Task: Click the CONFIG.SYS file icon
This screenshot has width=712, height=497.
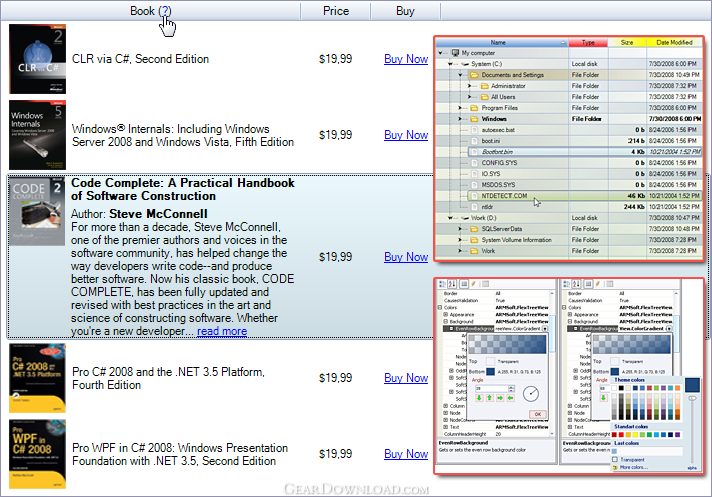Action: pos(475,163)
